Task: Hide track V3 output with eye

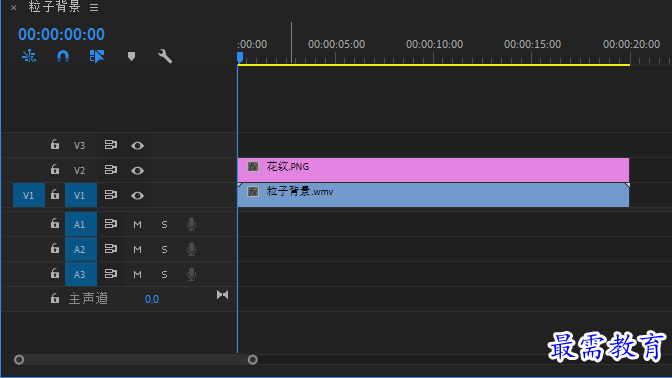Action: click(137, 146)
